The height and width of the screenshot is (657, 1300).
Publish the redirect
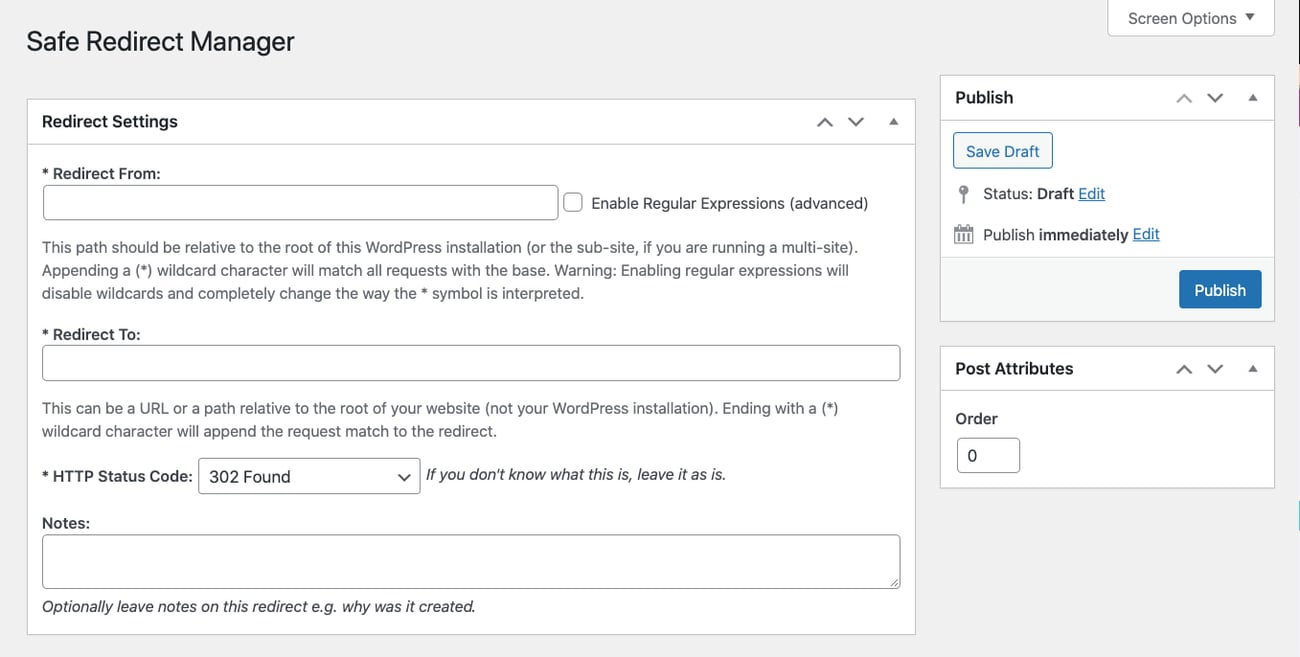1220,289
